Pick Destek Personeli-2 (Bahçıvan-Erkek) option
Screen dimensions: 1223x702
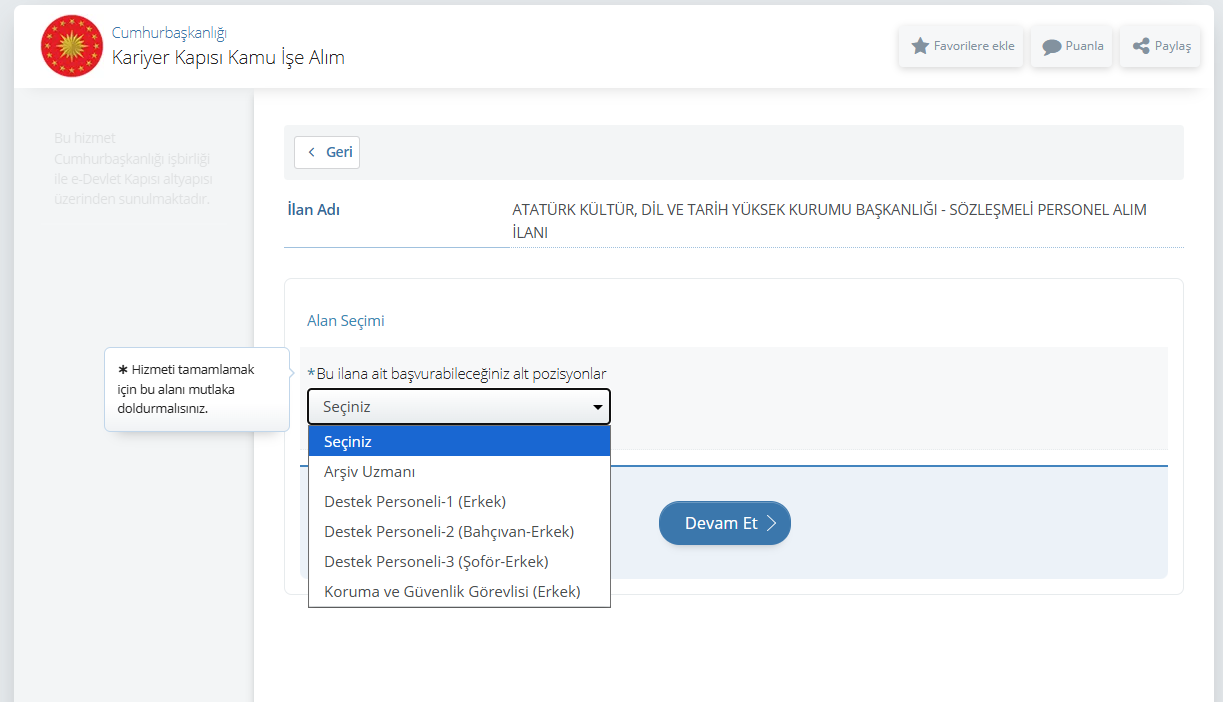tap(449, 531)
